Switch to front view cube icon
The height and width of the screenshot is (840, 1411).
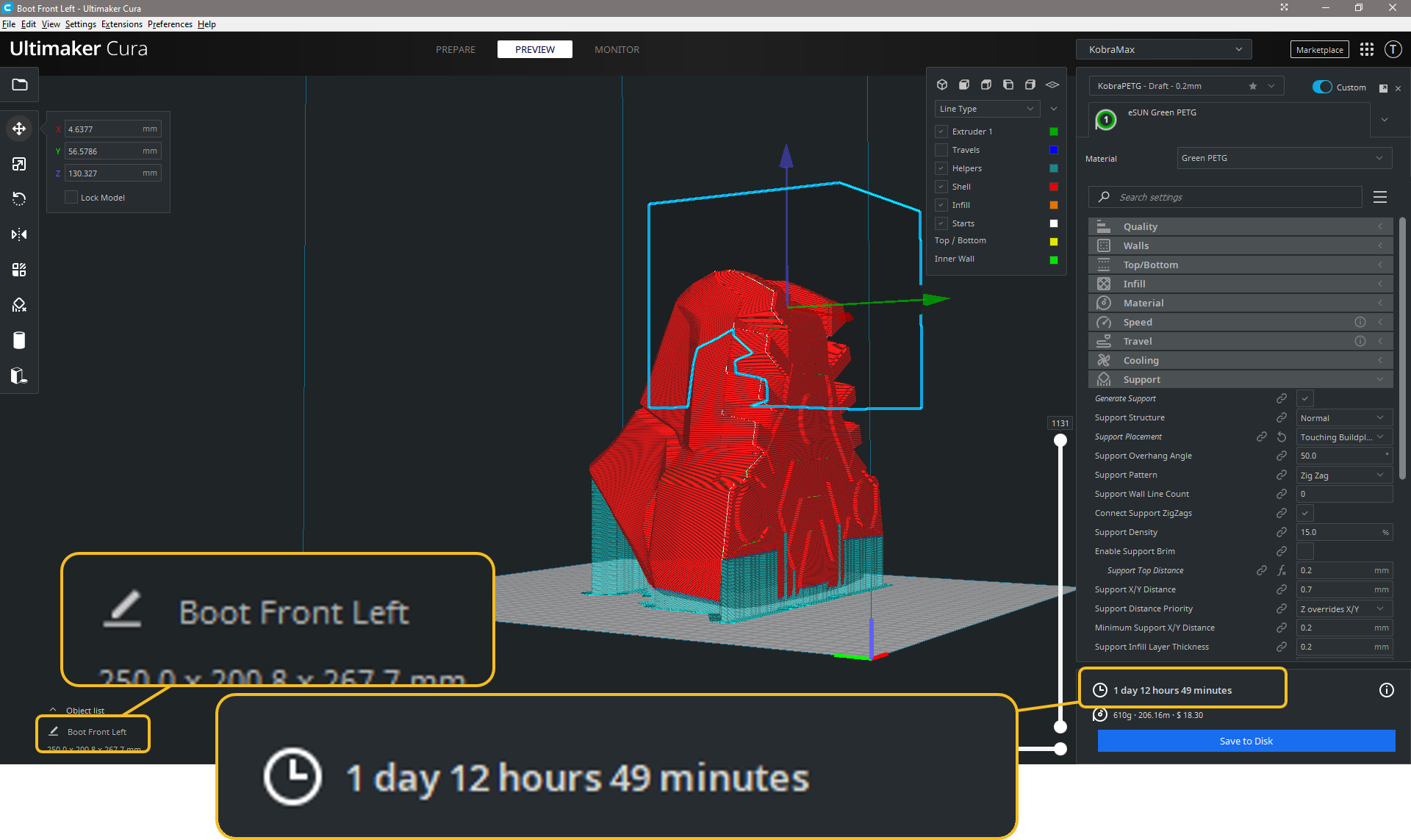[964, 85]
